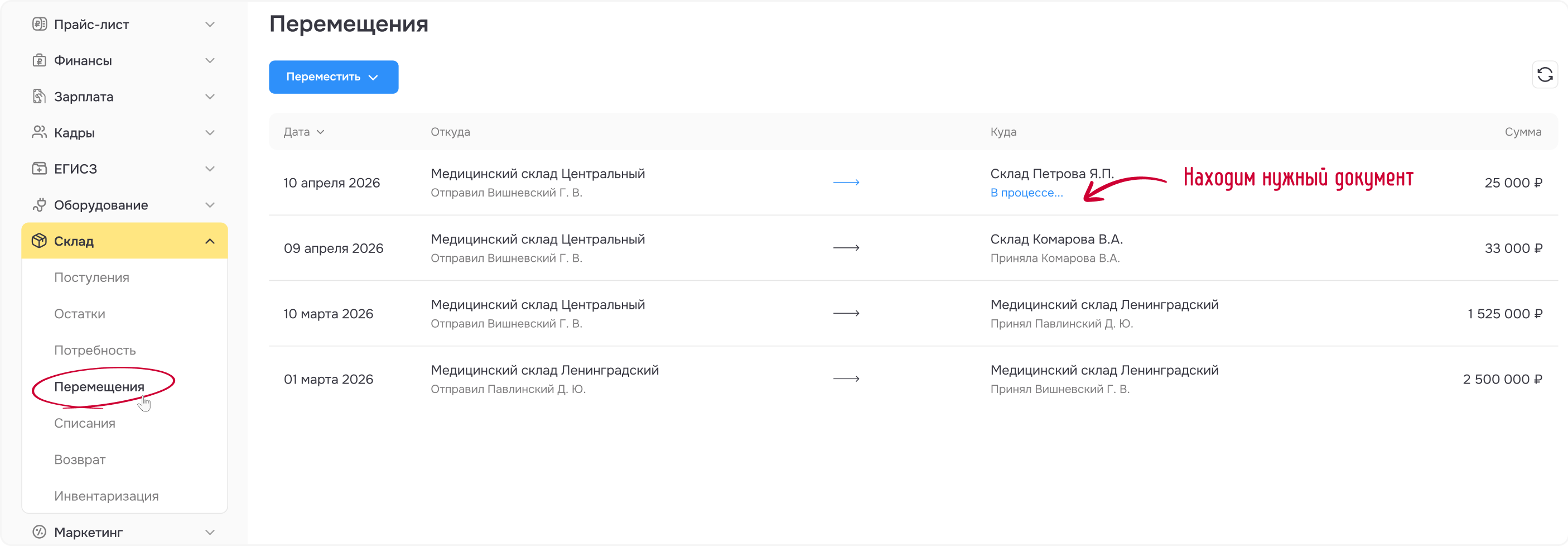Open the Склад Комарова В.А. transfer
The height and width of the screenshot is (546, 1568).
click(1056, 239)
